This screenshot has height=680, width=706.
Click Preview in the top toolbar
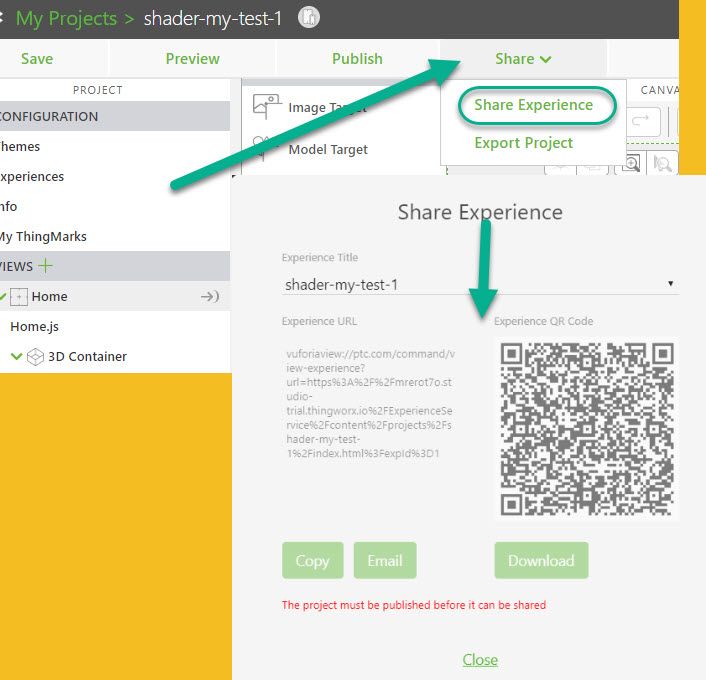point(192,59)
